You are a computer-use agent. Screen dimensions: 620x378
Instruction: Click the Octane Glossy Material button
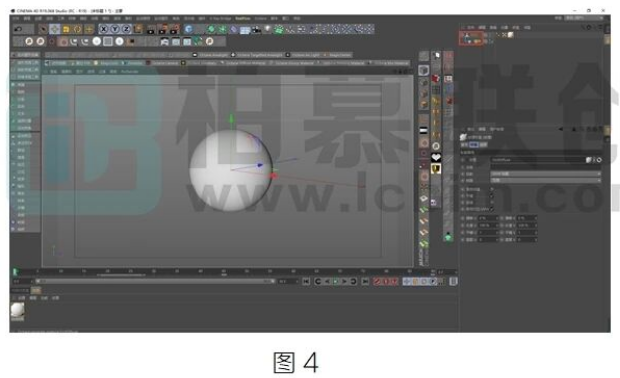point(292,63)
